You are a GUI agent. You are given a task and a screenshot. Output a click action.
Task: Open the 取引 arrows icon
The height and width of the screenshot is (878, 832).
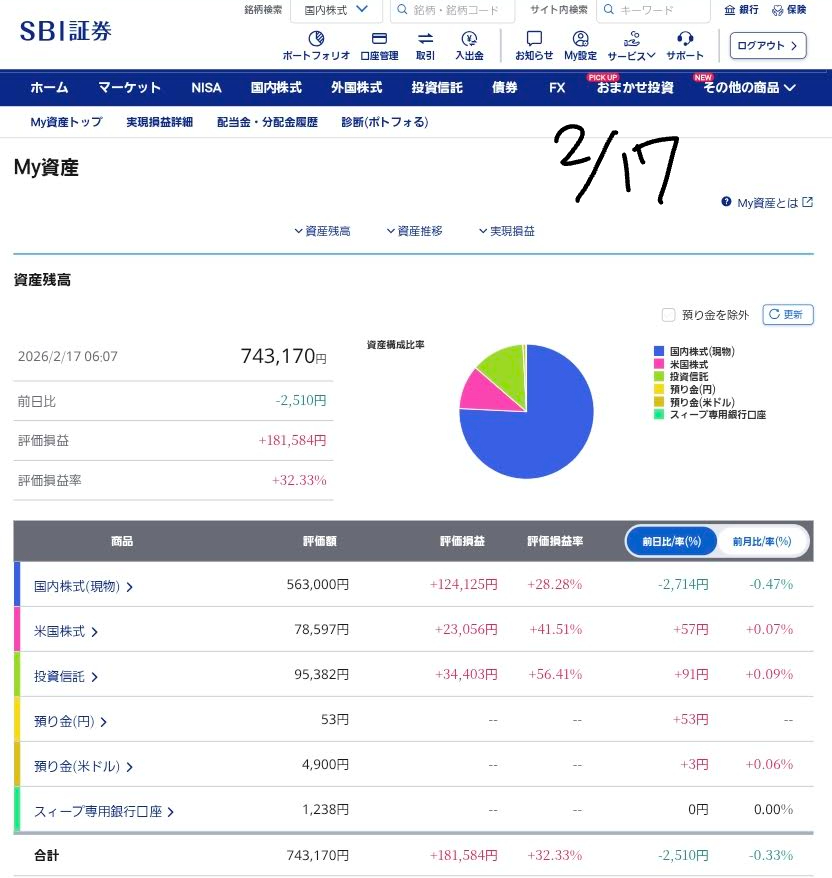point(425,39)
